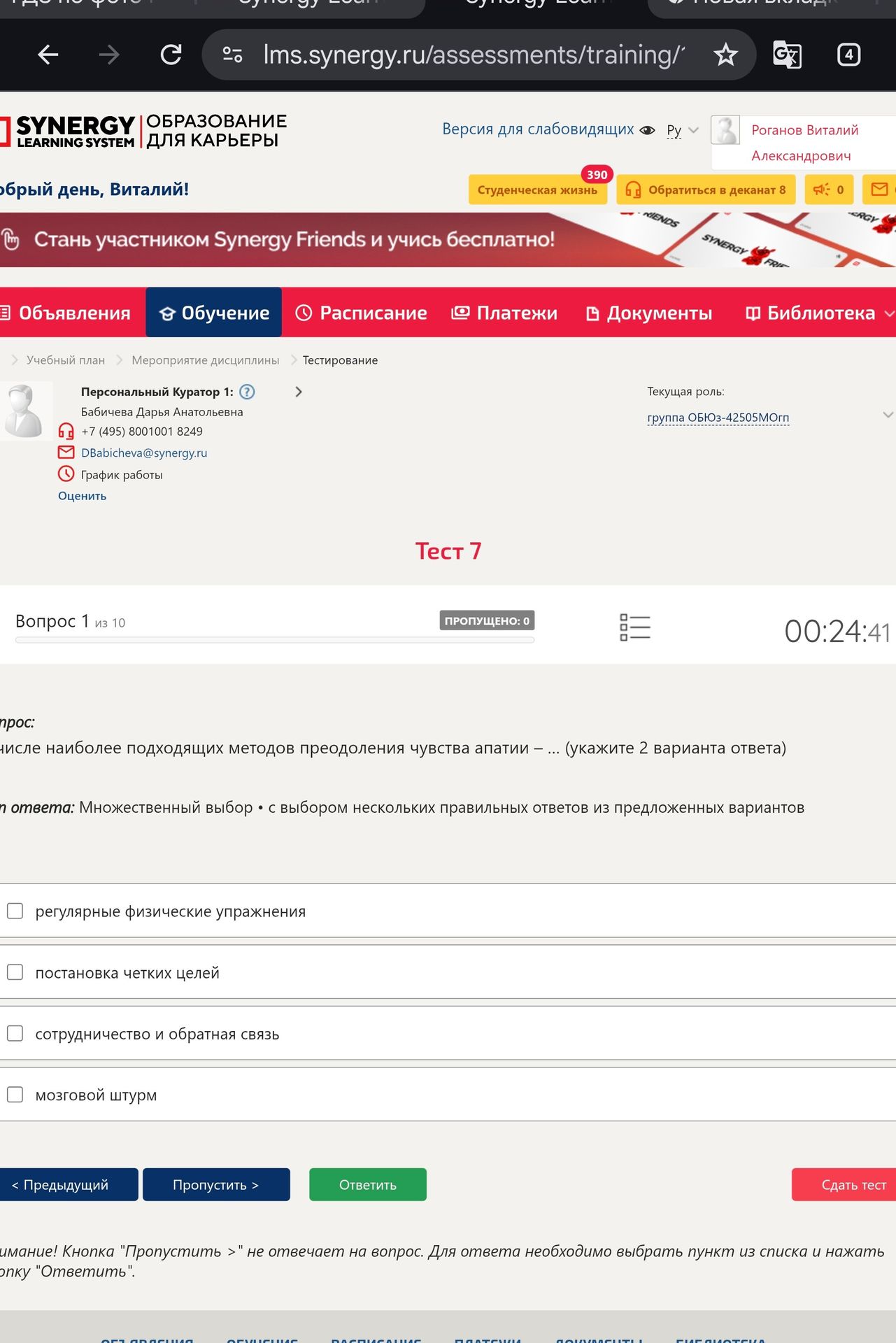Open the announcements megaphone icon showing 0
This screenshot has width=896, height=1343.
click(828, 190)
